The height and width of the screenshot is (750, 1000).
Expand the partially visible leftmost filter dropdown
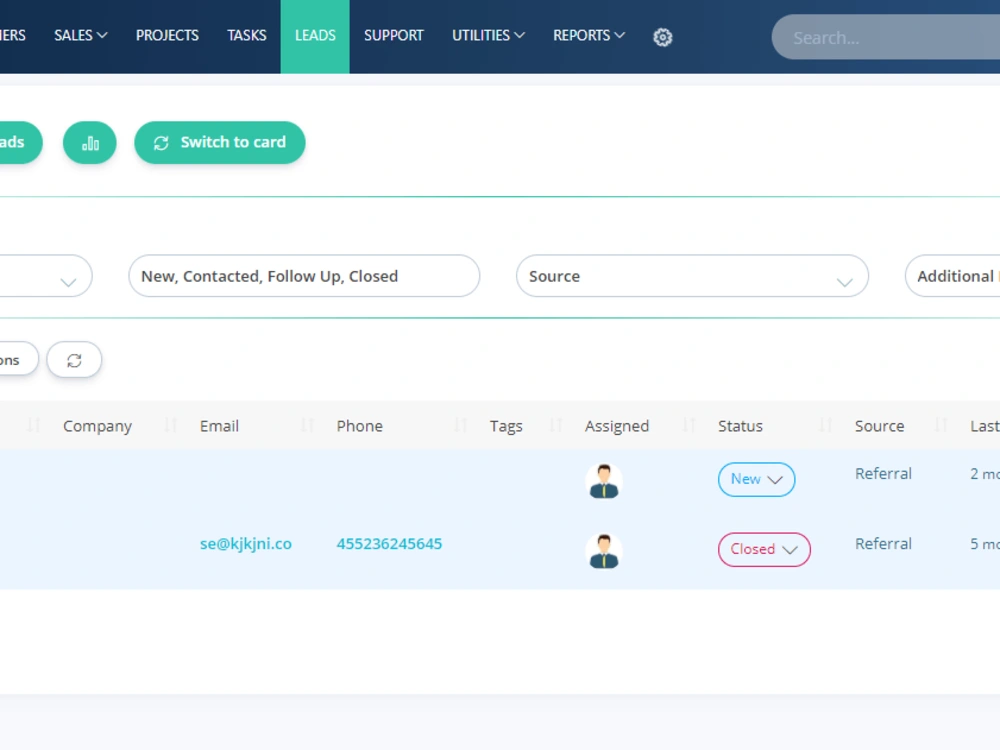click(x=46, y=276)
